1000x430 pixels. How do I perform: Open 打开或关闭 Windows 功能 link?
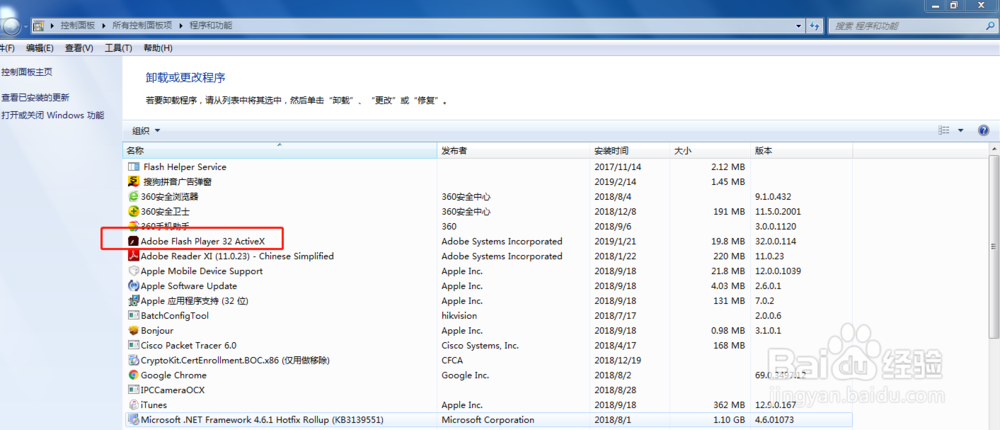(x=52, y=115)
